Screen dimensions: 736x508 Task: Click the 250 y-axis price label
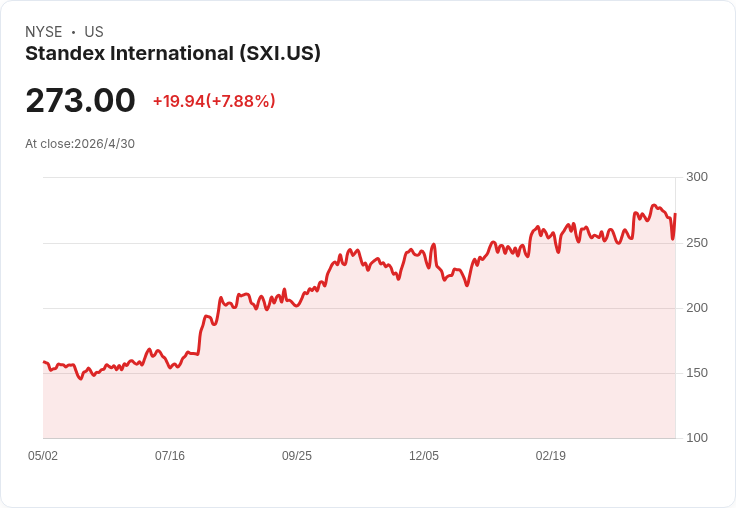697,243
